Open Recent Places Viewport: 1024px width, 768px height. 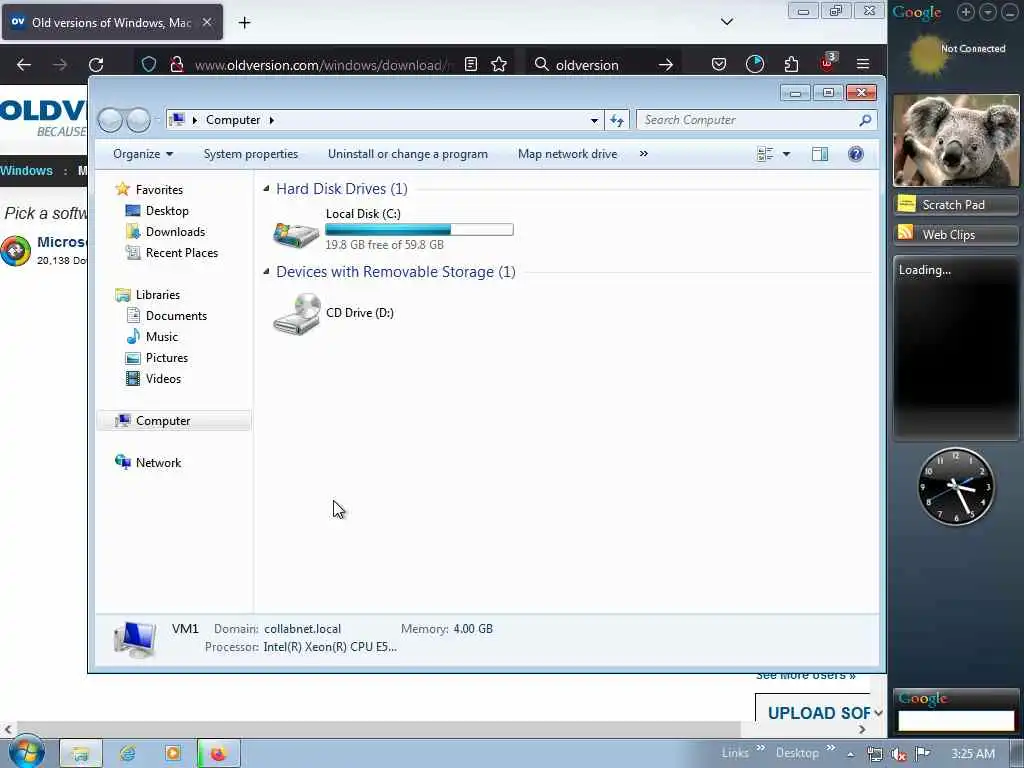click(182, 253)
